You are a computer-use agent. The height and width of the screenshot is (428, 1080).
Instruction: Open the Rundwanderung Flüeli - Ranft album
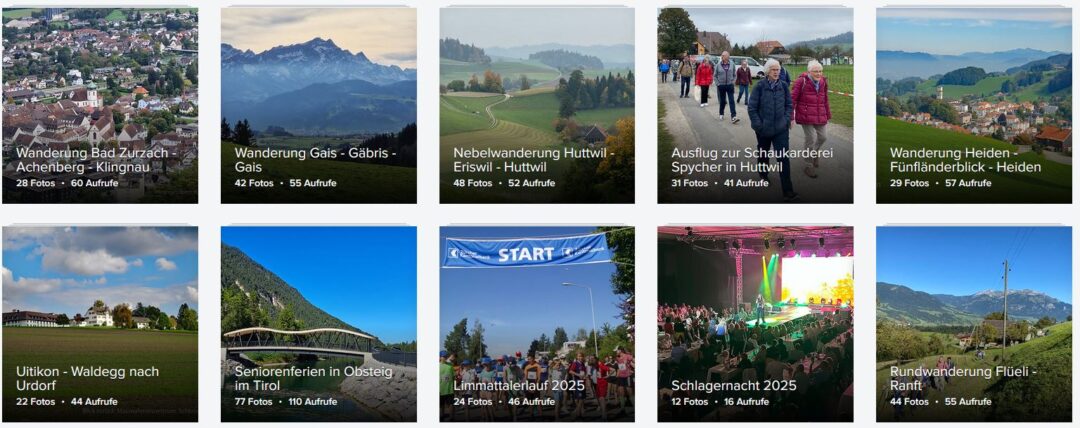(x=974, y=324)
